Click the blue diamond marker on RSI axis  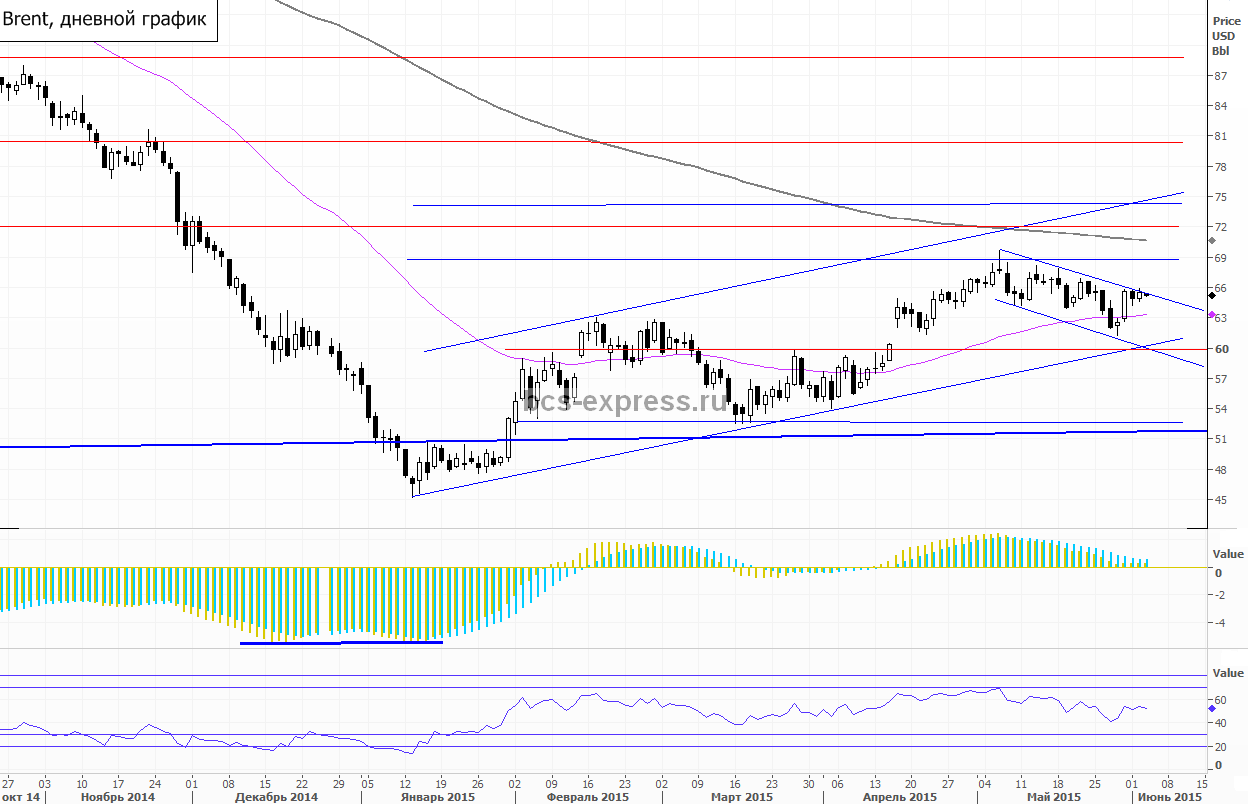point(1212,707)
